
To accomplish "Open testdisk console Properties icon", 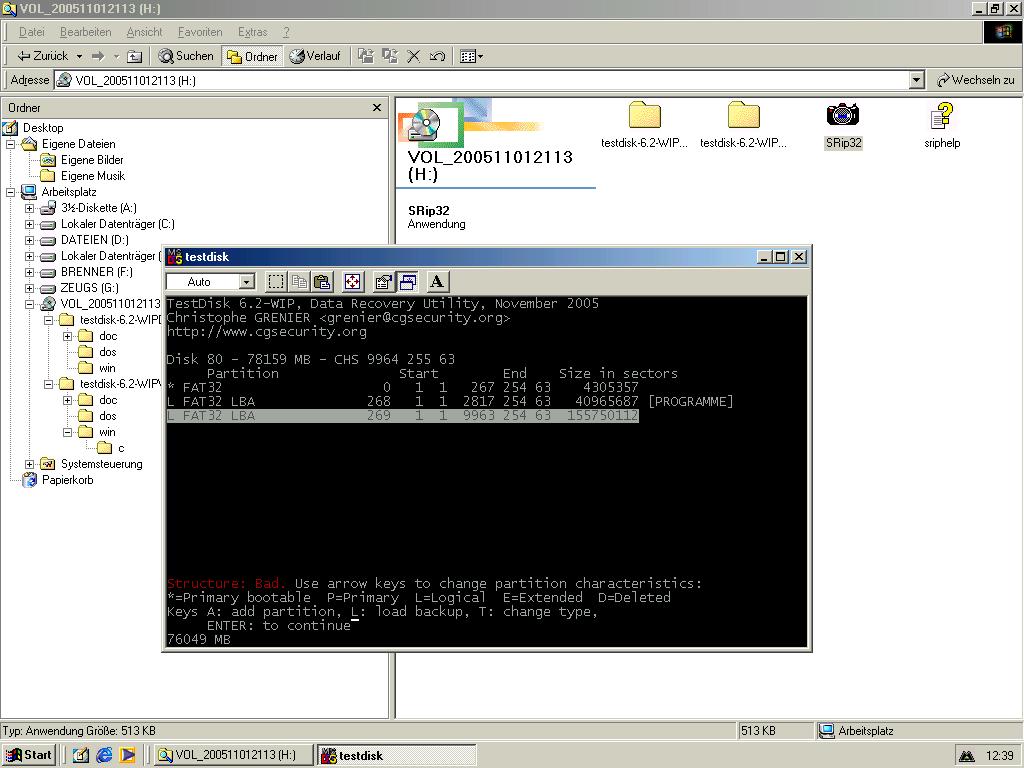I will click(383, 282).
